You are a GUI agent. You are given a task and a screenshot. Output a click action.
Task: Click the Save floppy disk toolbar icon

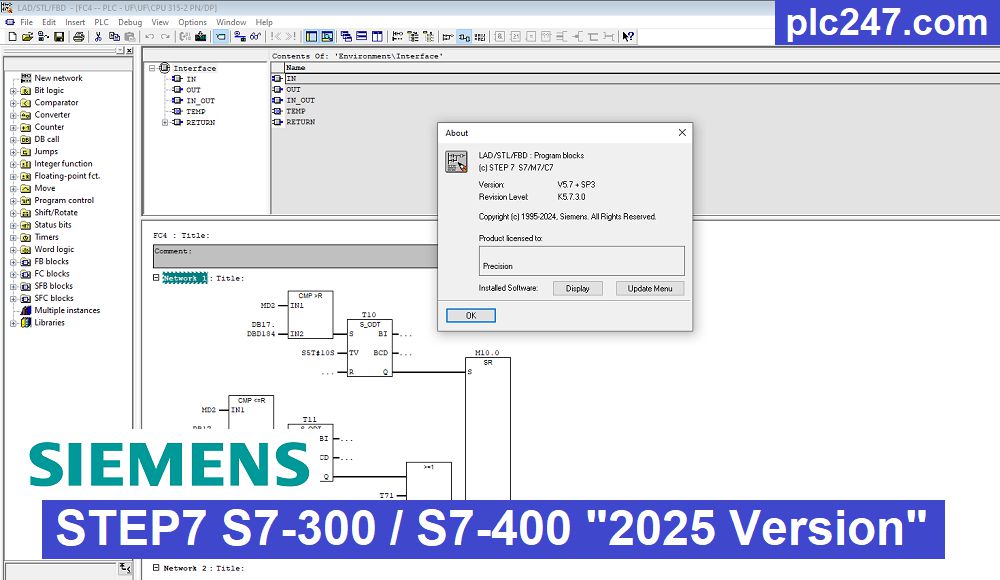point(59,37)
